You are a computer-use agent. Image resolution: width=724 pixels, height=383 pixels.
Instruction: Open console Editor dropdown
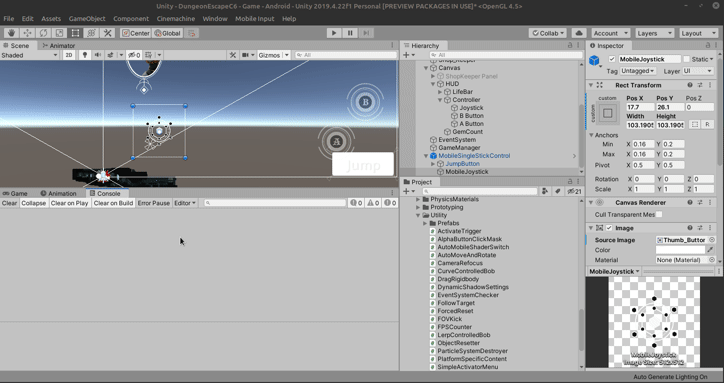click(x=185, y=203)
